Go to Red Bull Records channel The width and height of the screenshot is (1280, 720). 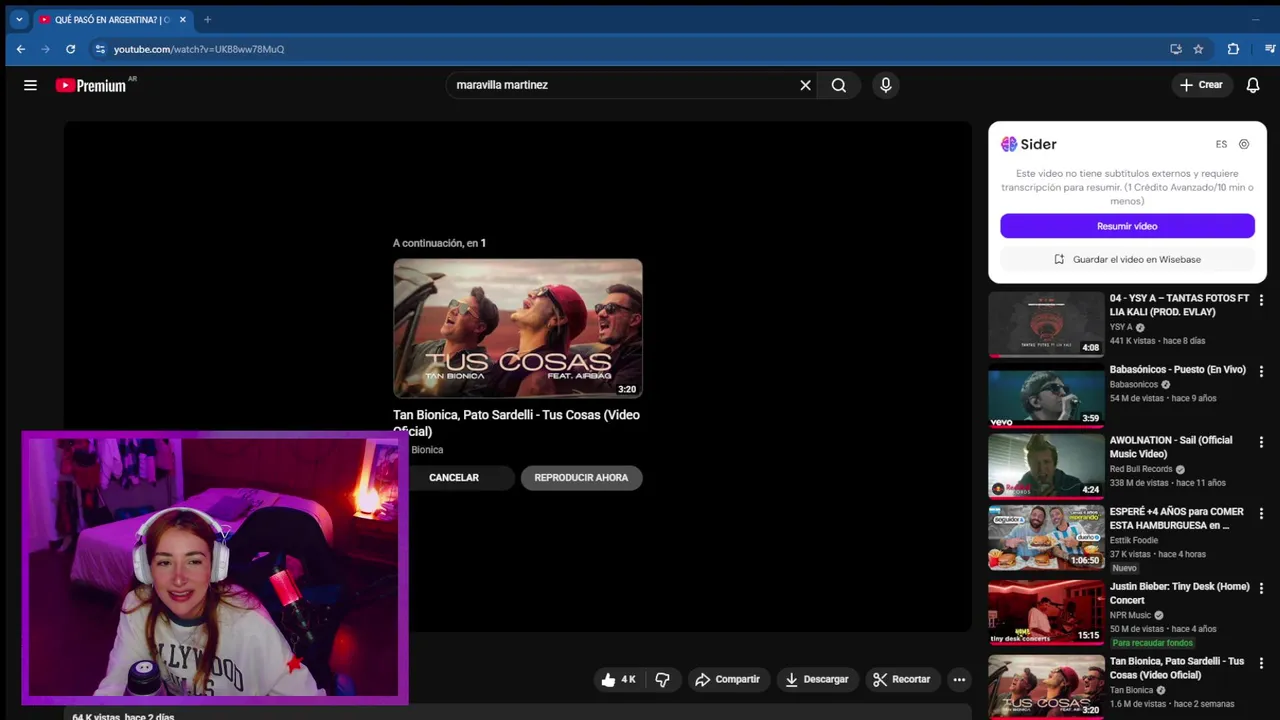click(1140, 469)
